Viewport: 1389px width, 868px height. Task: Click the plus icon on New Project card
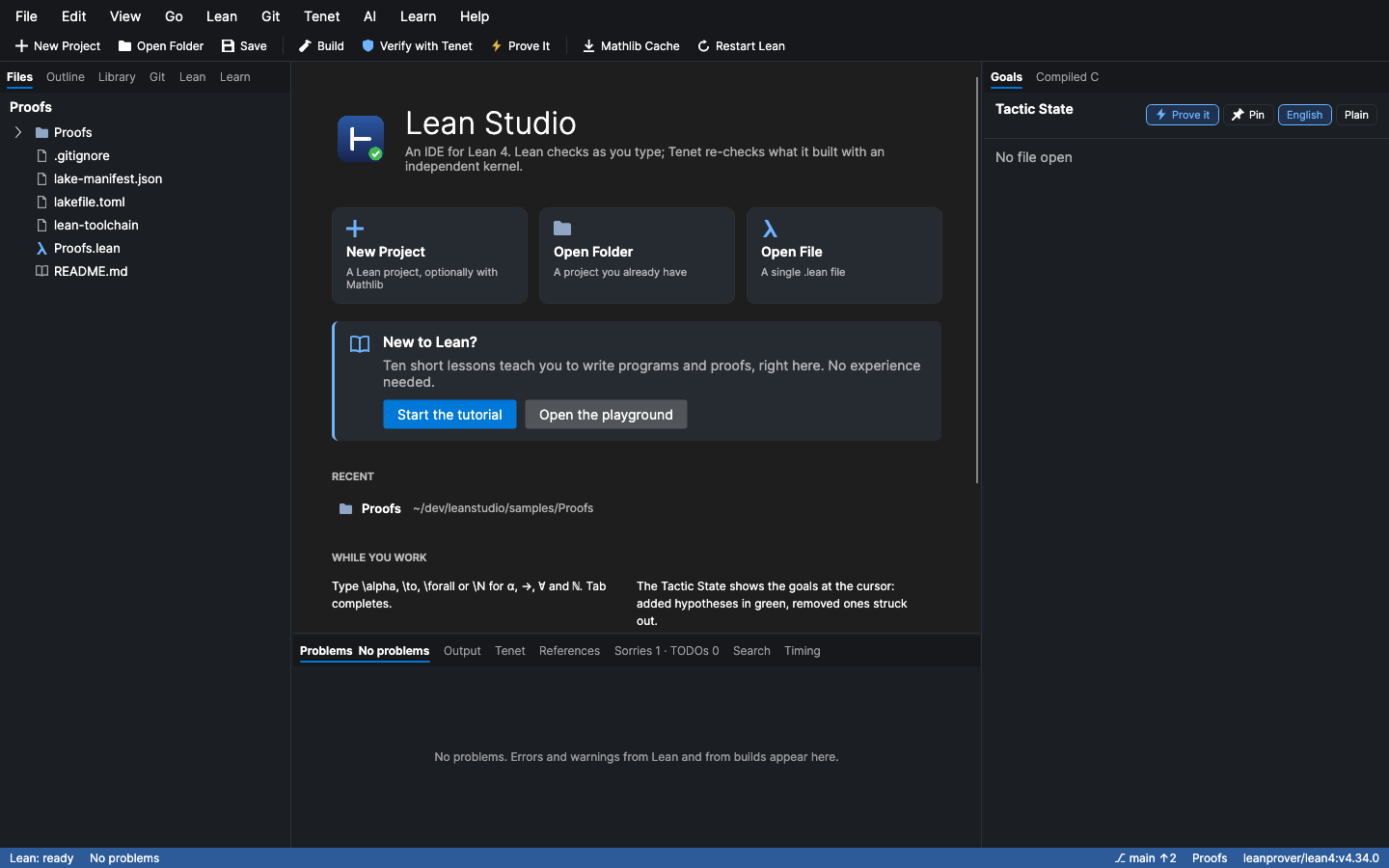point(355,229)
